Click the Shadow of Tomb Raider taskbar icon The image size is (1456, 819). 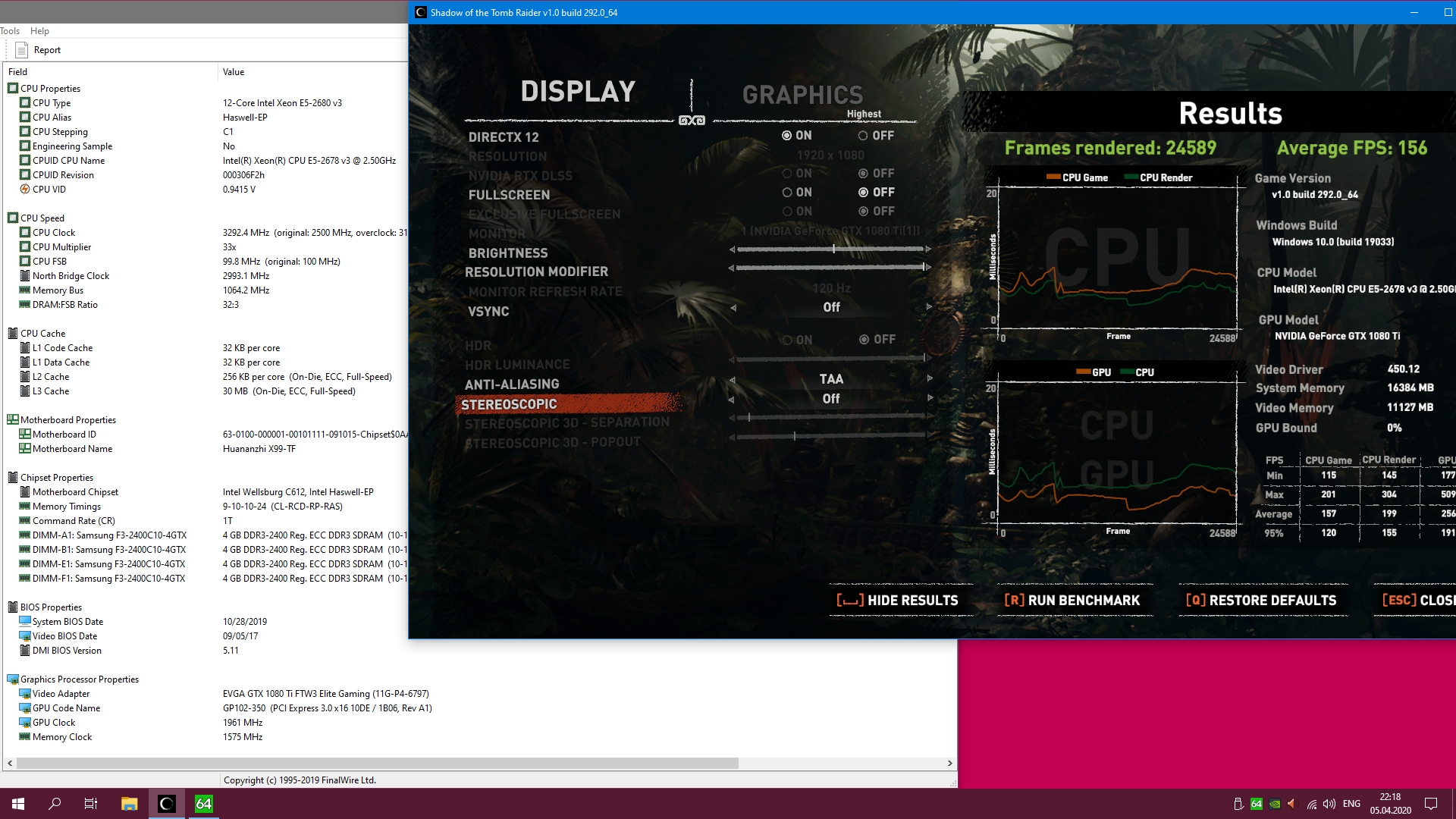click(166, 804)
